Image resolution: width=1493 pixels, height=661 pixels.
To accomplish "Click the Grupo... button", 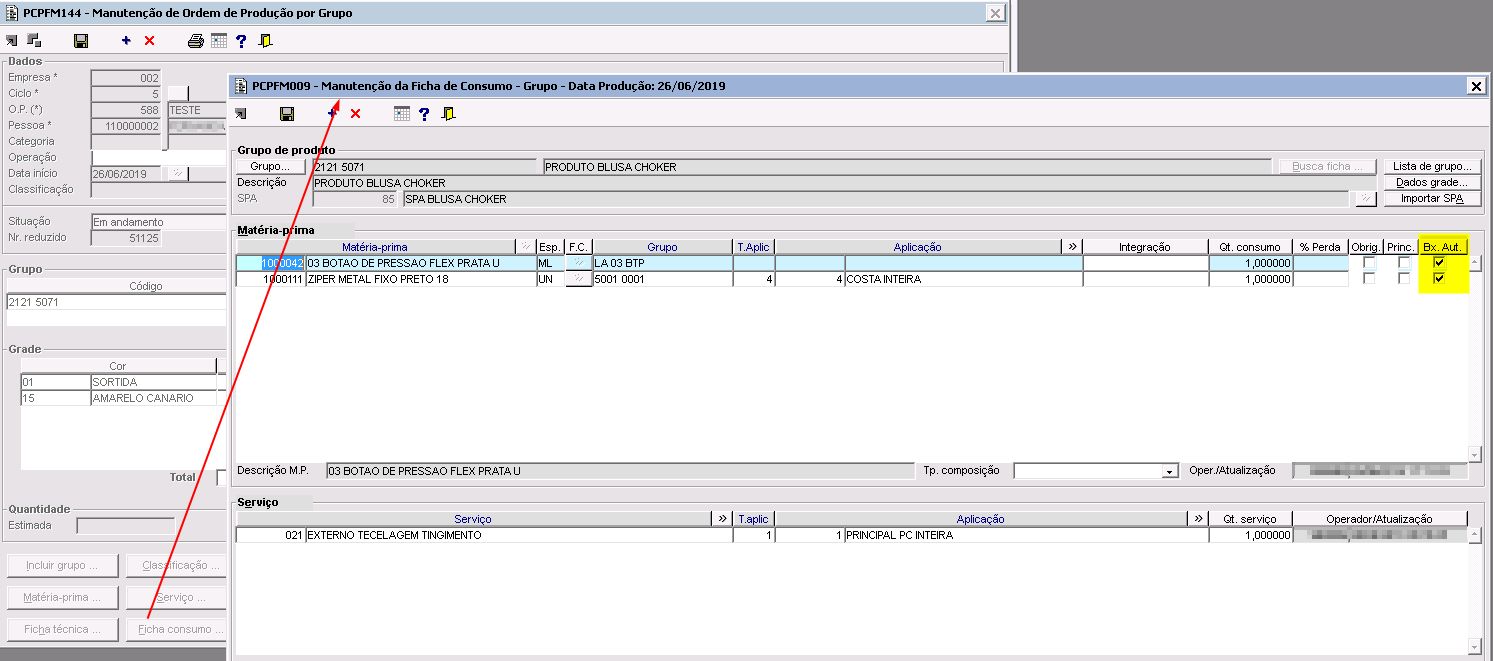I will tap(270, 166).
